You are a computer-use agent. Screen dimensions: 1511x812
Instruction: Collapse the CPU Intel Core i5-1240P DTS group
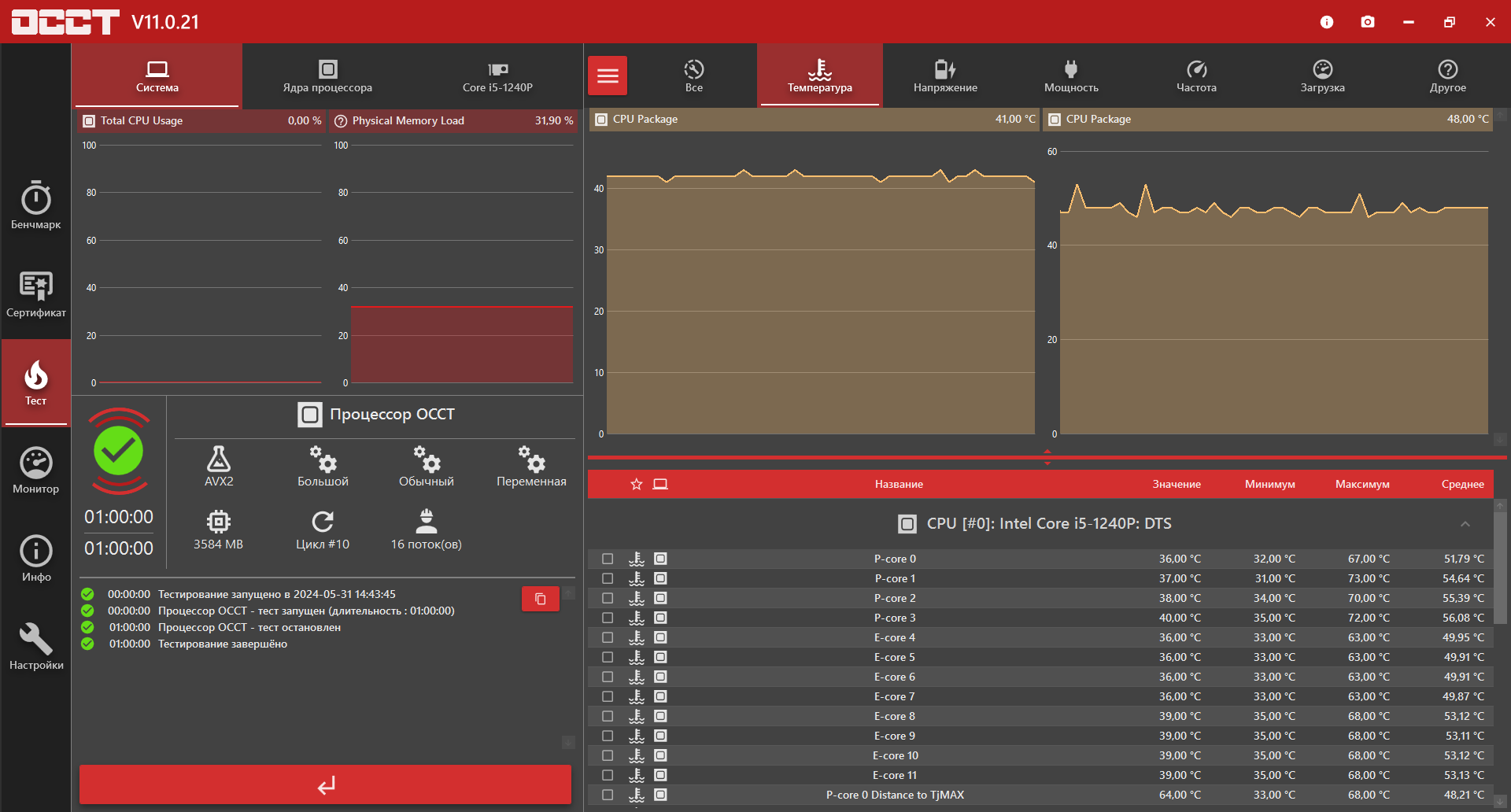tap(1465, 524)
